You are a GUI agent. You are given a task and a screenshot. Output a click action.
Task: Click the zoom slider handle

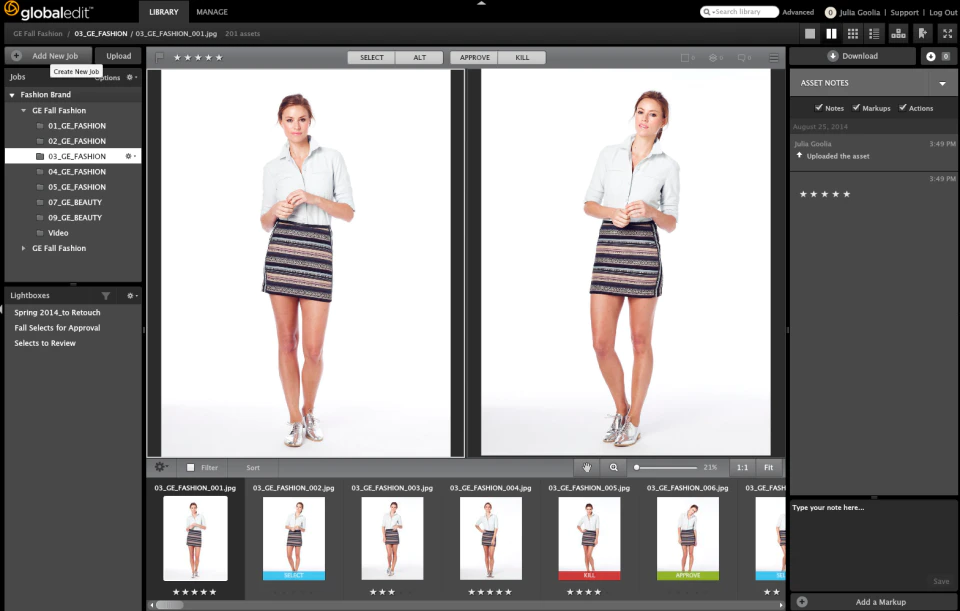(637, 467)
